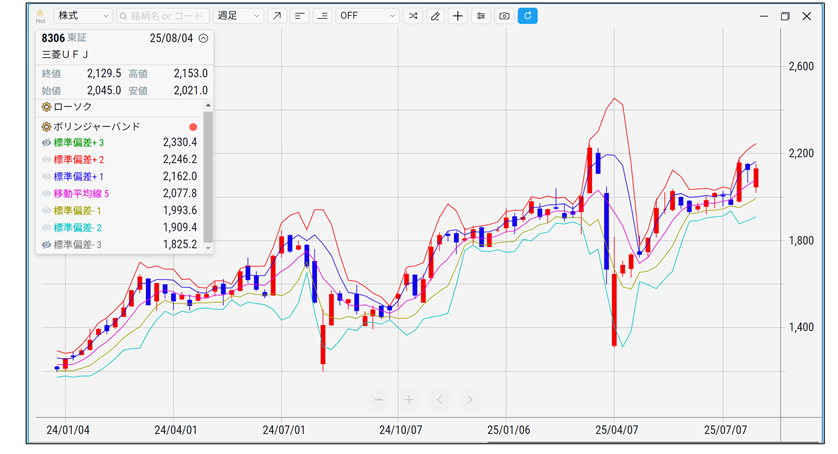
Task: Collapse the 8306 info panel chevron
Action: click(x=203, y=38)
